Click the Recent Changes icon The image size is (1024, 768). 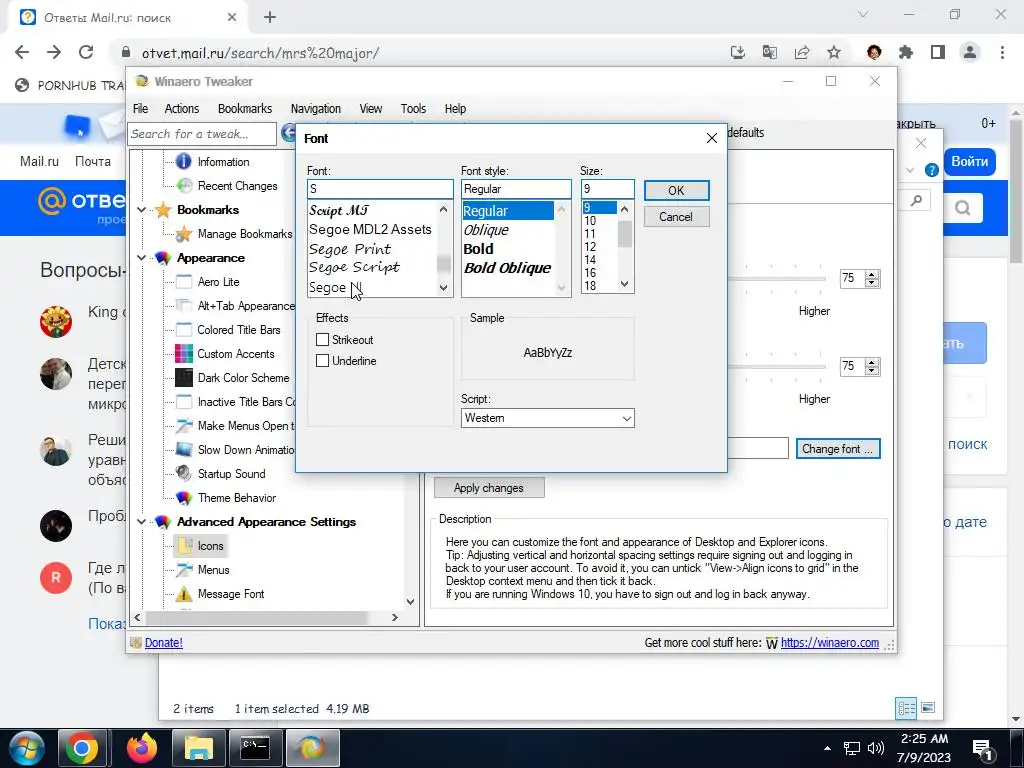[185, 185]
